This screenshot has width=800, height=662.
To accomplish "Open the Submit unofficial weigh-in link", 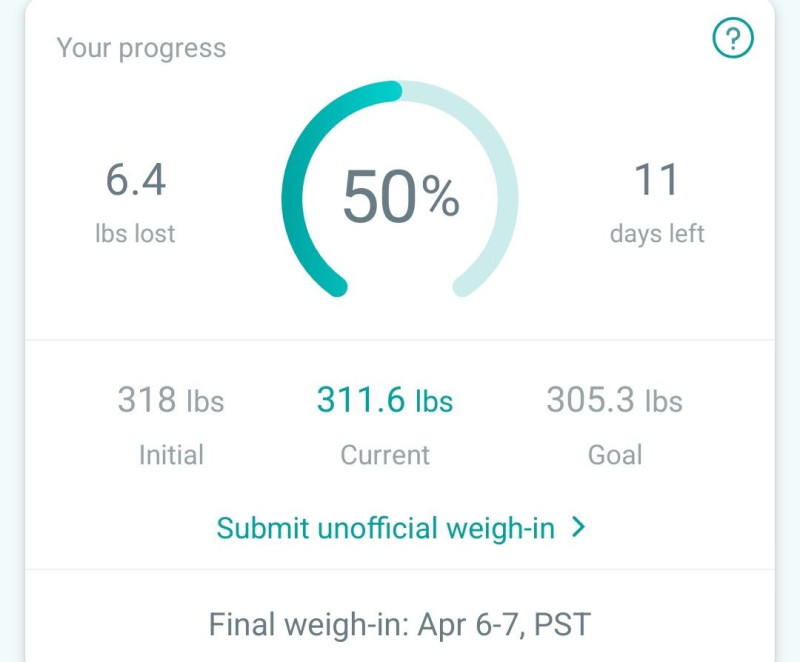I will 386,528.
